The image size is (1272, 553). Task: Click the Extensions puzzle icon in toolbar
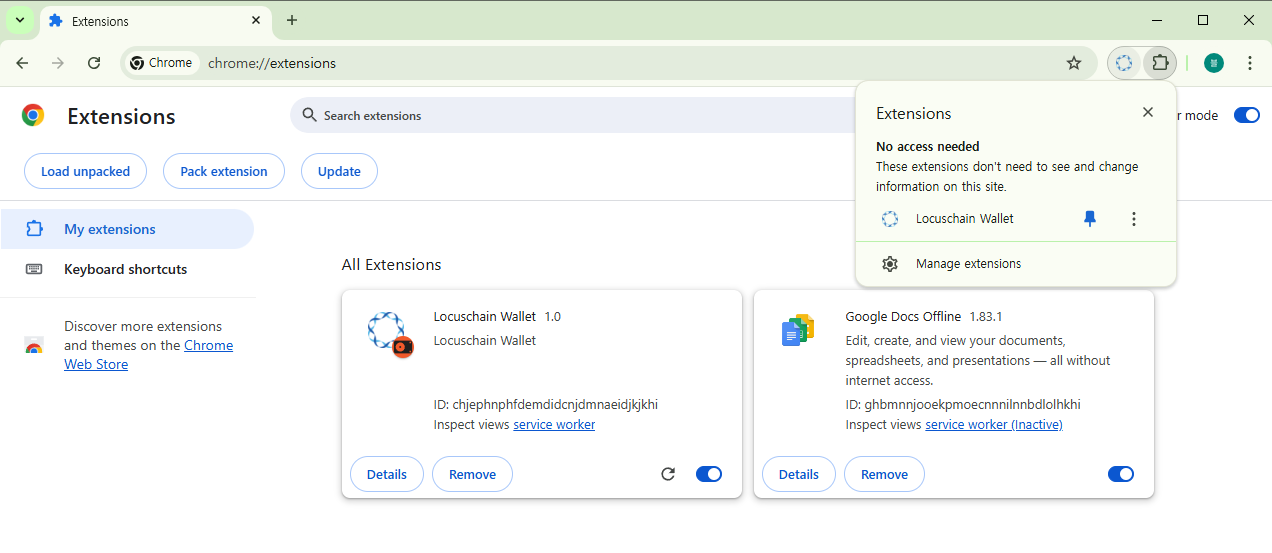point(1159,63)
